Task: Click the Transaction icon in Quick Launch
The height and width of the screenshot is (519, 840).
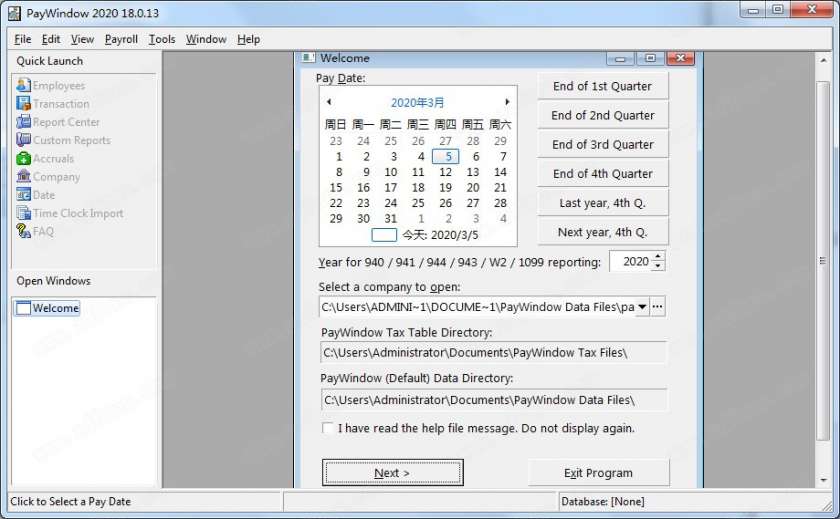Action: (23, 103)
